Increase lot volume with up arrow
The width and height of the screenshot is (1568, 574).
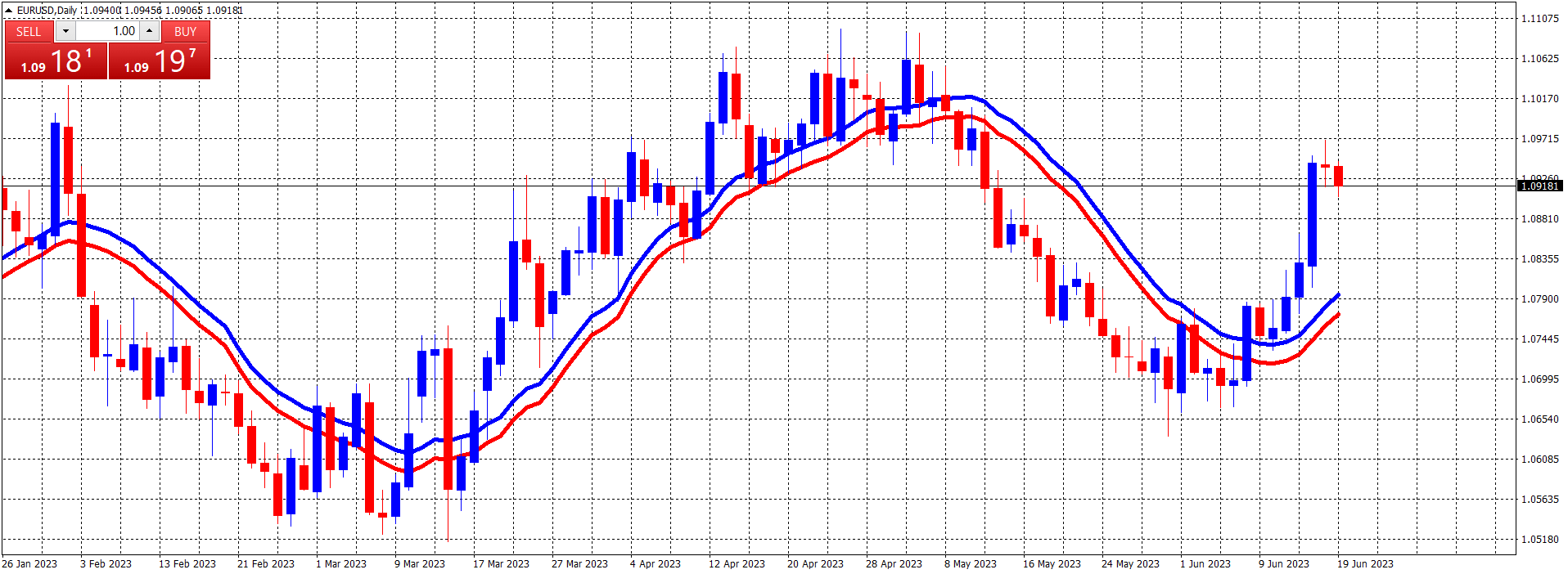(x=150, y=31)
